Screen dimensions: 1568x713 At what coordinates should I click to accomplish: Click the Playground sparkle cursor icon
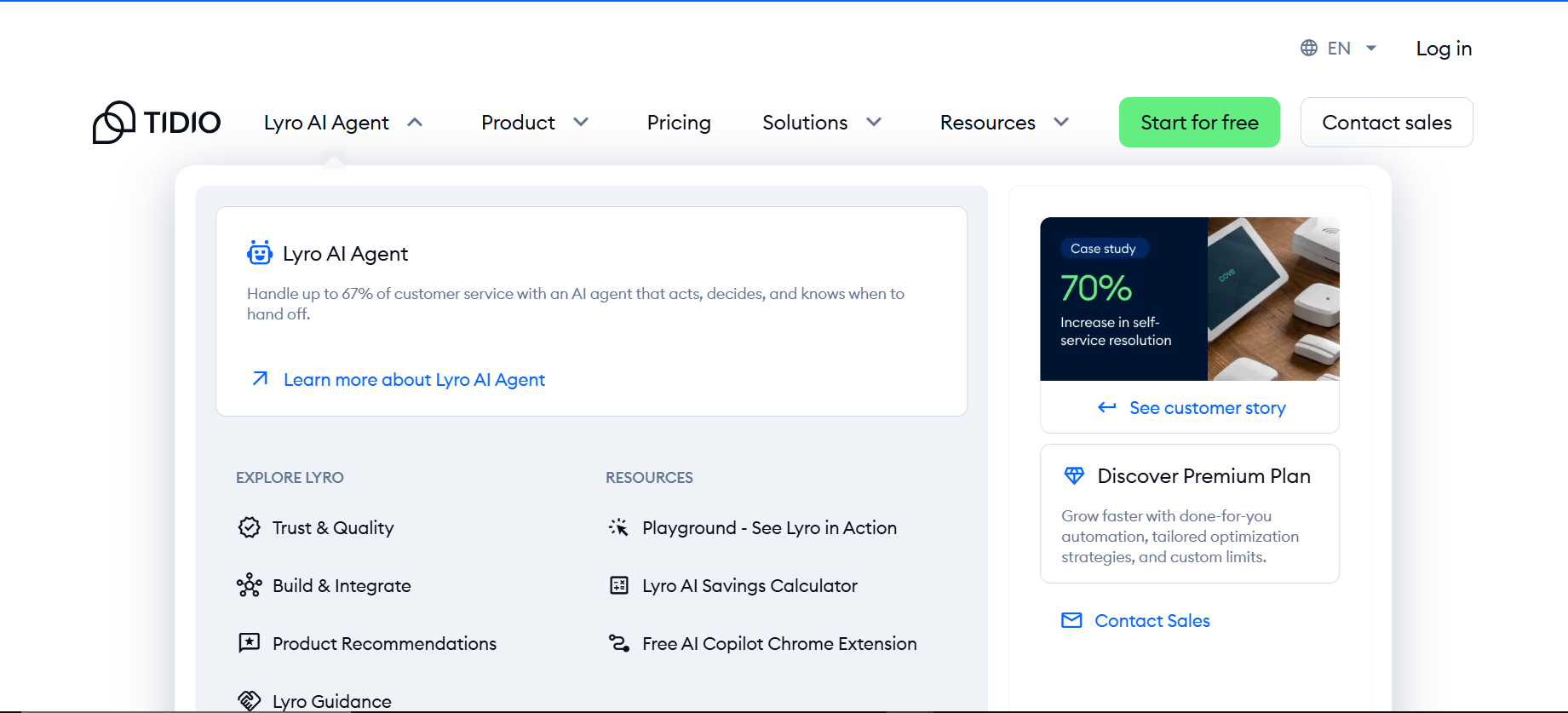pyautogui.click(x=618, y=527)
